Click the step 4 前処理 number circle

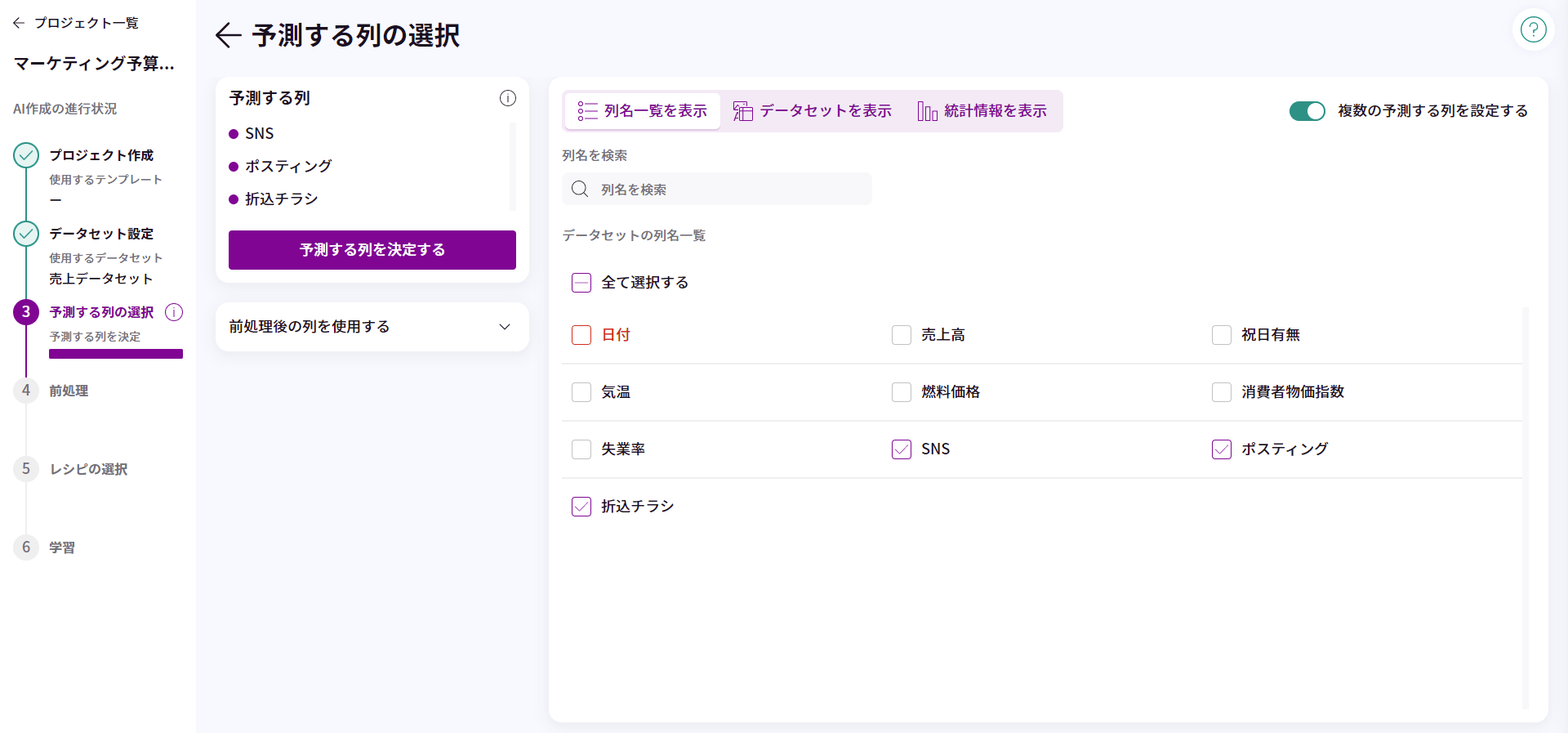click(x=26, y=391)
